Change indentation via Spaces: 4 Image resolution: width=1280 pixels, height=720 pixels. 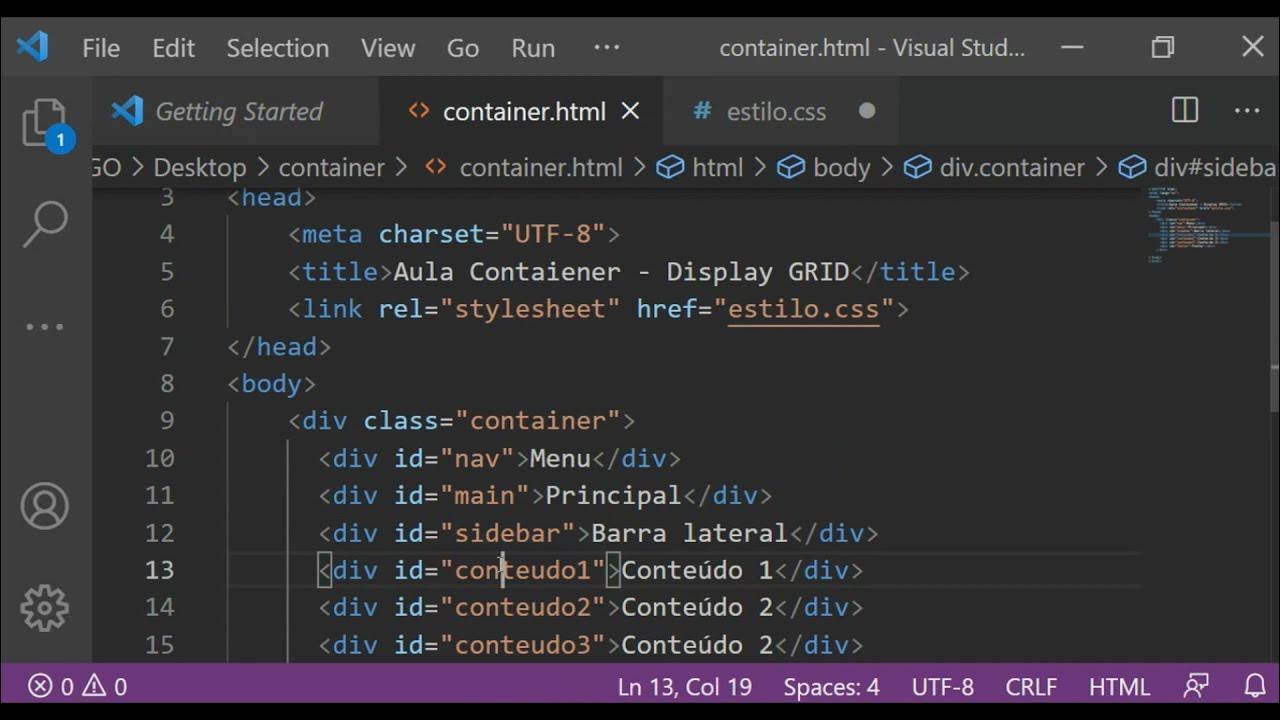point(831,687)
